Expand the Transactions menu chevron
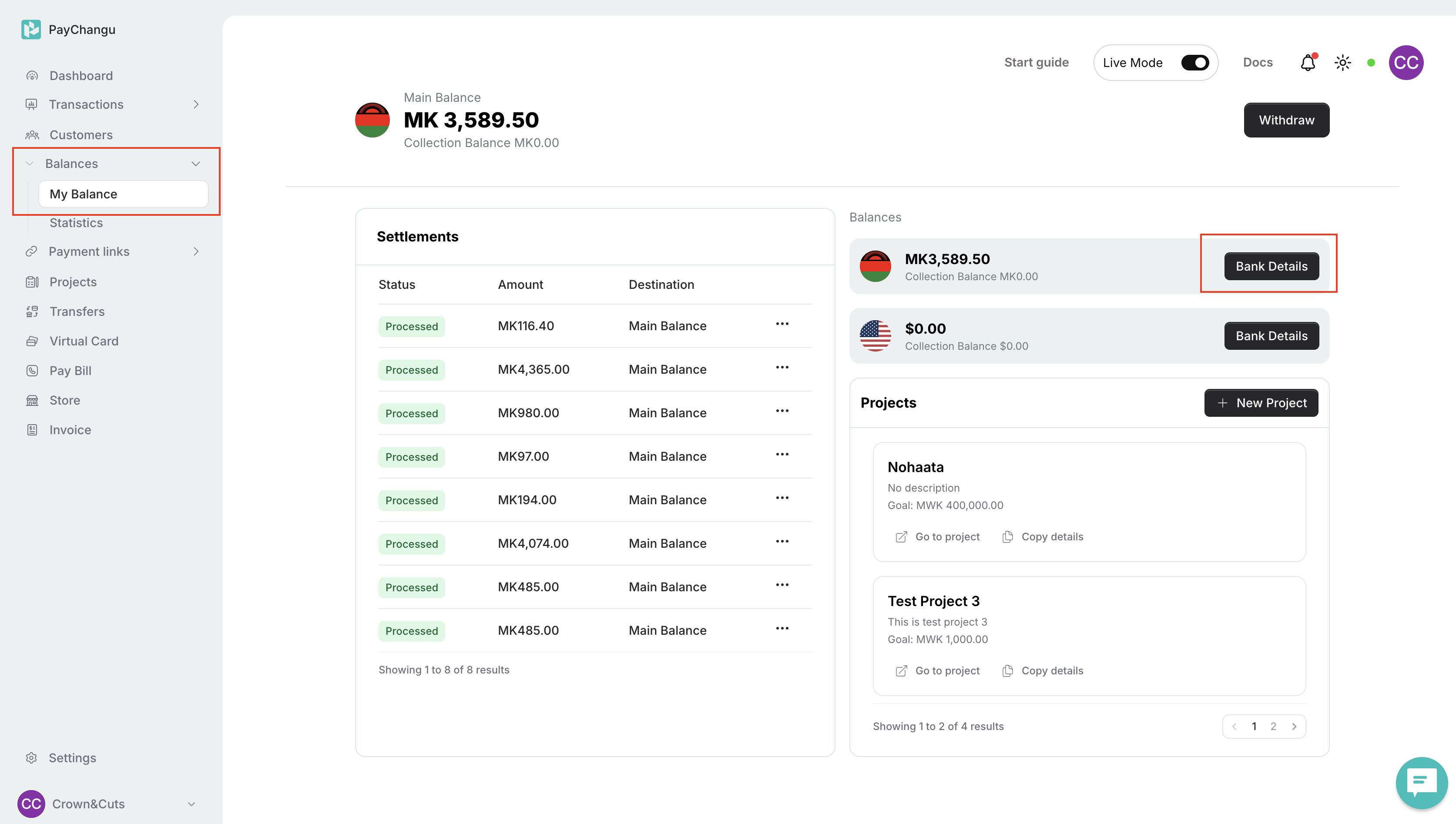Screen dimensions: 1456x824 [196, 104]
